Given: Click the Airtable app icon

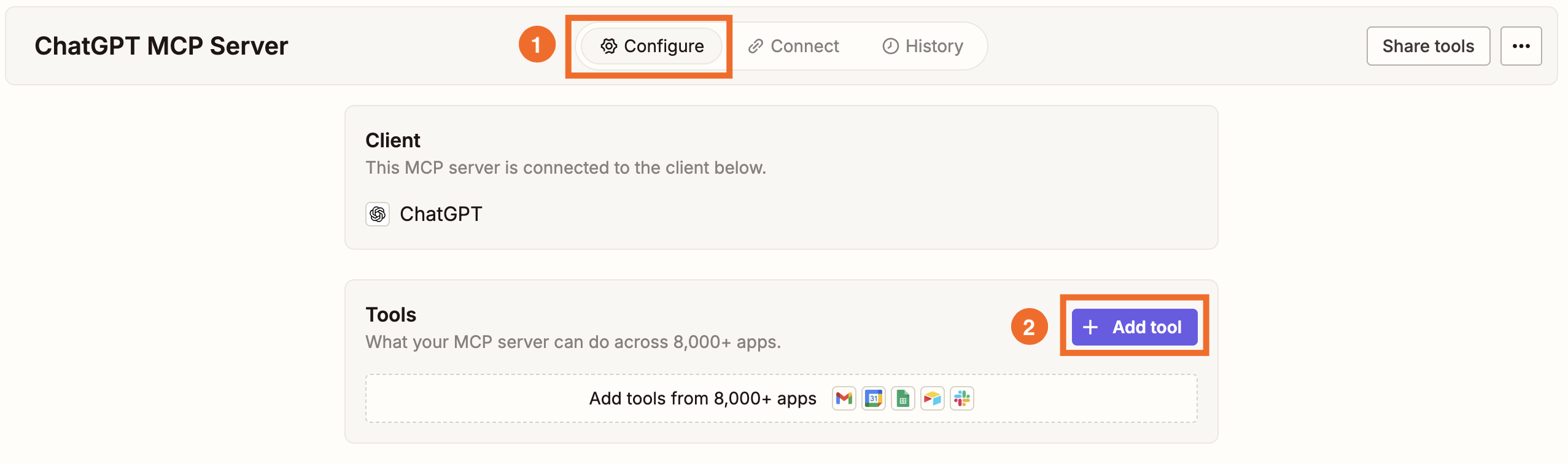Looking at the screenshot, I should (x=933, y=398).
